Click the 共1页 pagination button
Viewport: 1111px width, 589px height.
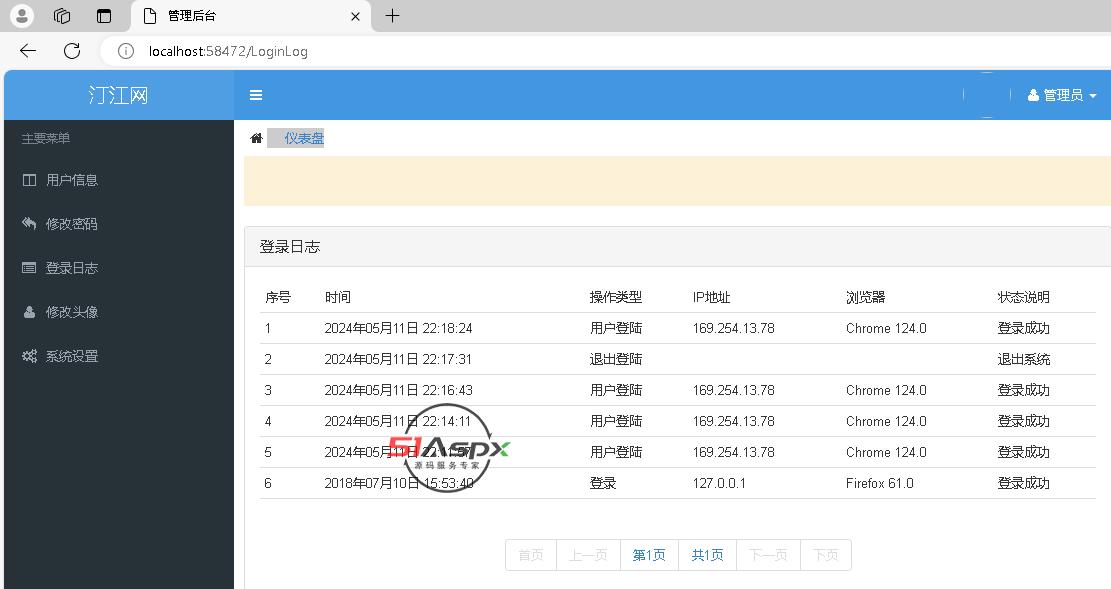[x=707, y=555]
